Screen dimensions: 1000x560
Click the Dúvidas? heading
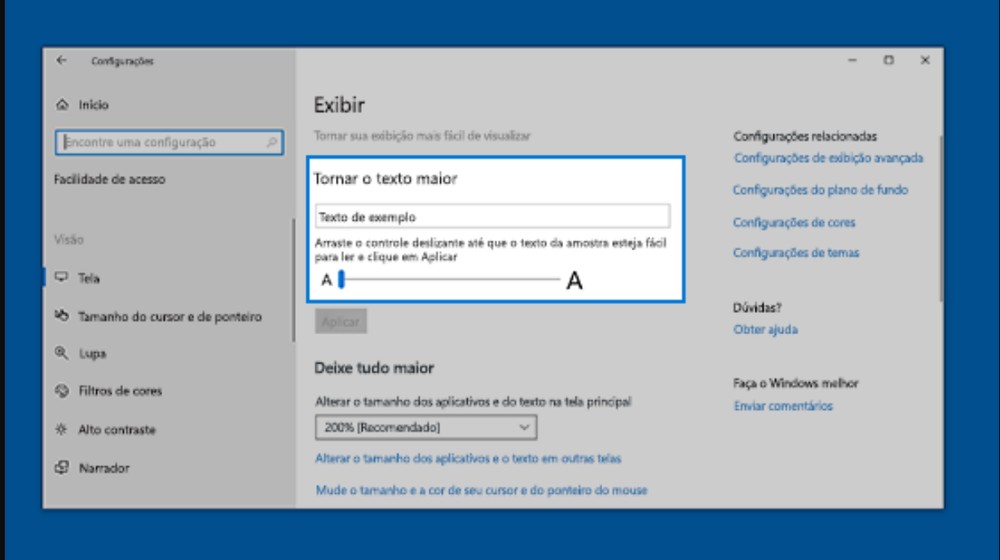pos(757,308)
